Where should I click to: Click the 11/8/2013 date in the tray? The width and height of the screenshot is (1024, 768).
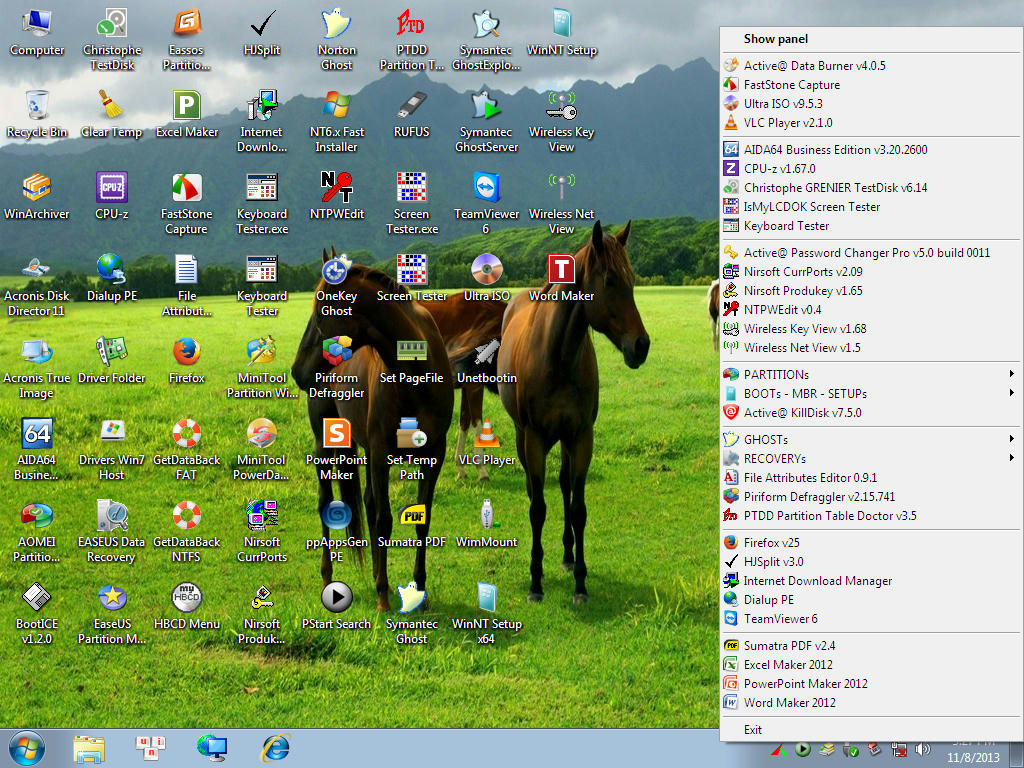[973, 758]
